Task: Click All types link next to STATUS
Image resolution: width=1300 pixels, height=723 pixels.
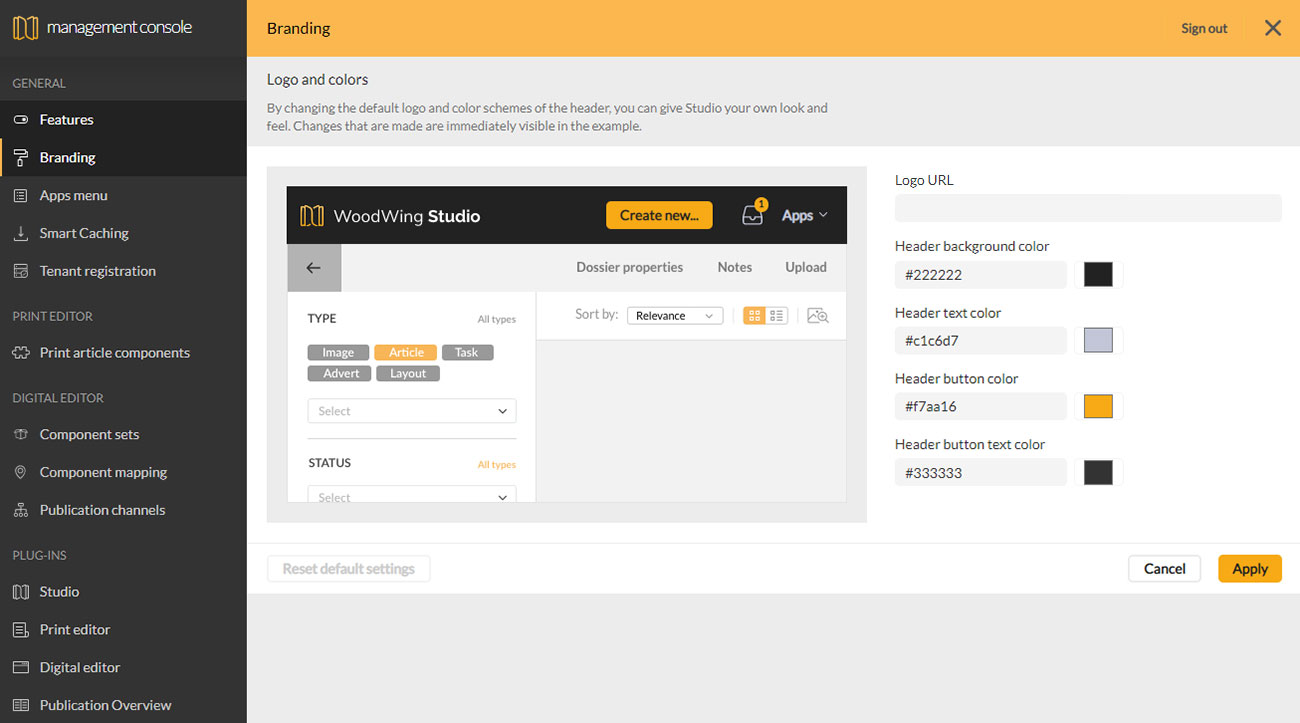Action: coord(497,465)
